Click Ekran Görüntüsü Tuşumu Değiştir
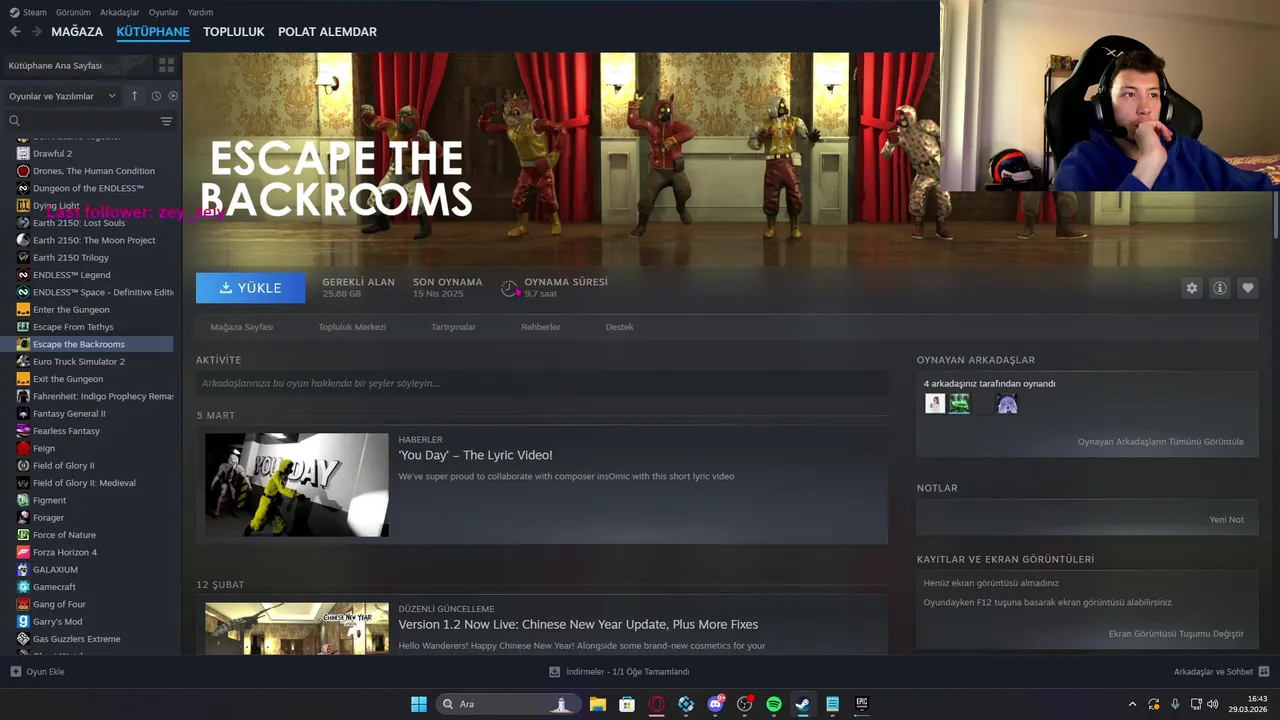The width and height of the screenshot is (1280, 720). pos(1176,634)
